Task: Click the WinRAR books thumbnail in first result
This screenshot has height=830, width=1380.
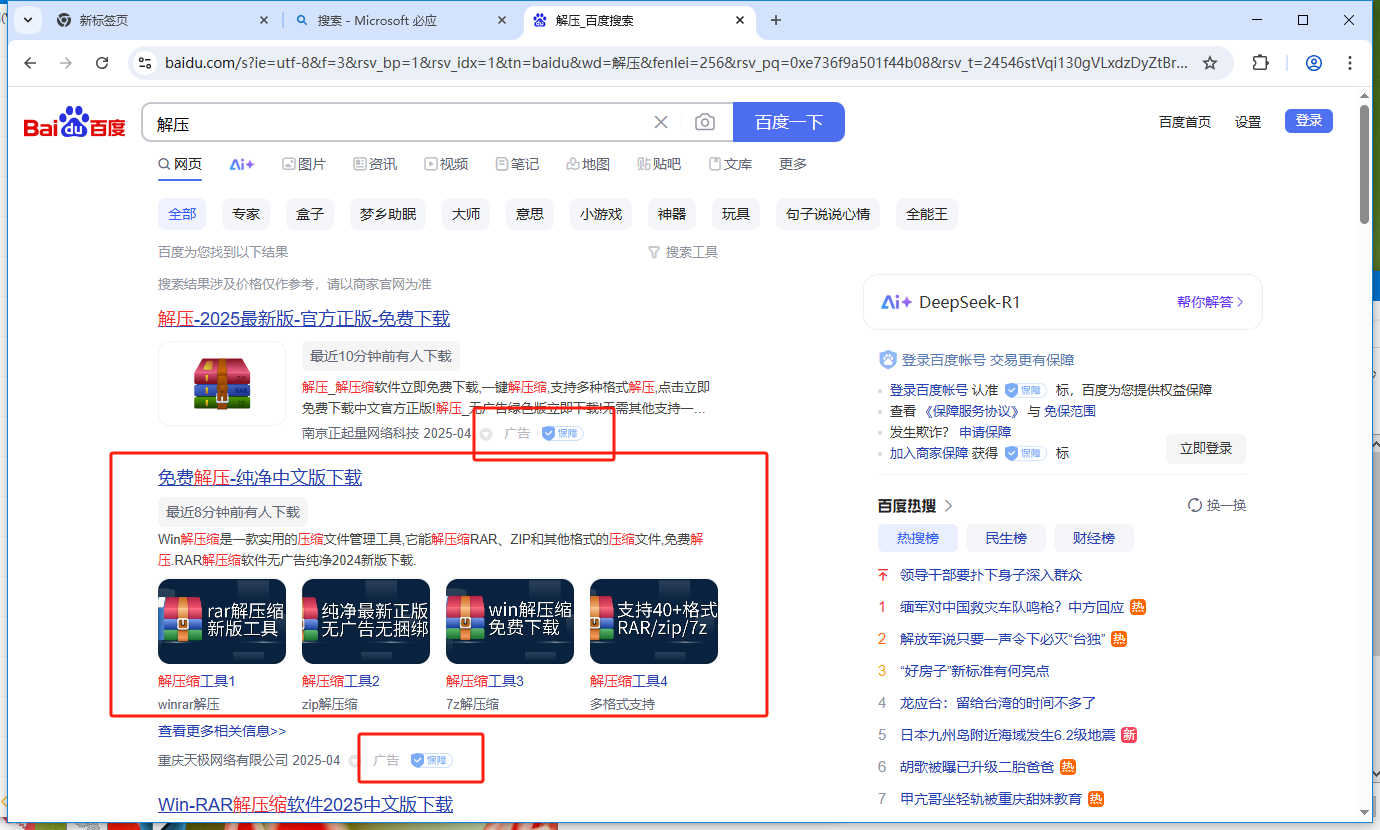Action: coord(222,382)
